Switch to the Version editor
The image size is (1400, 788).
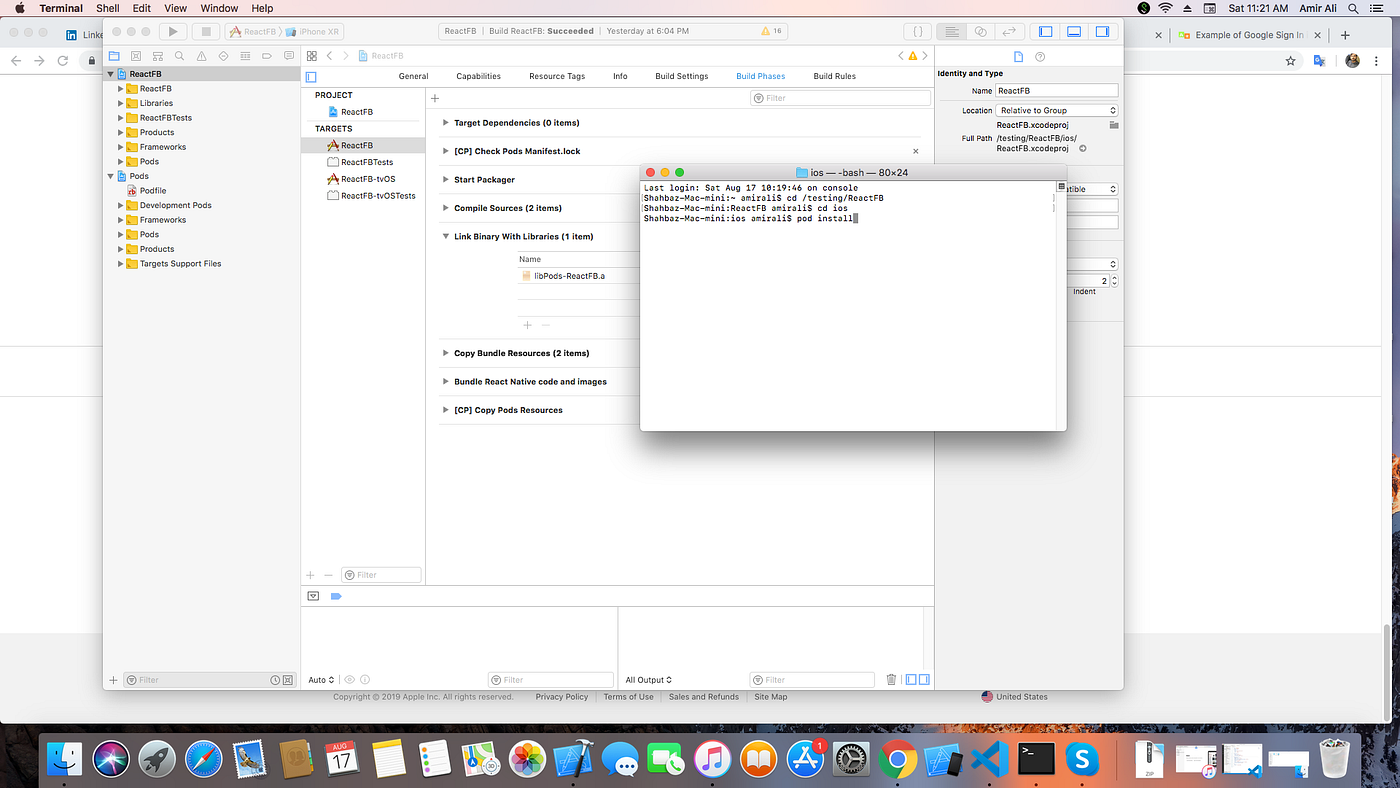[x=1009, y=32]
